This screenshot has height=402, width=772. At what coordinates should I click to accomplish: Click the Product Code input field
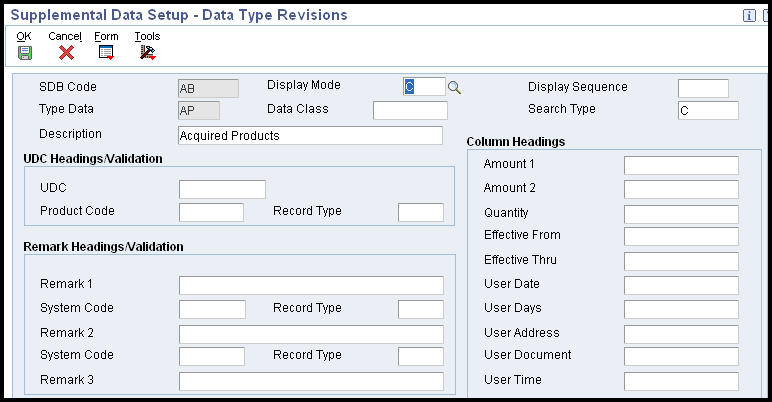click(x=211, y=212)
